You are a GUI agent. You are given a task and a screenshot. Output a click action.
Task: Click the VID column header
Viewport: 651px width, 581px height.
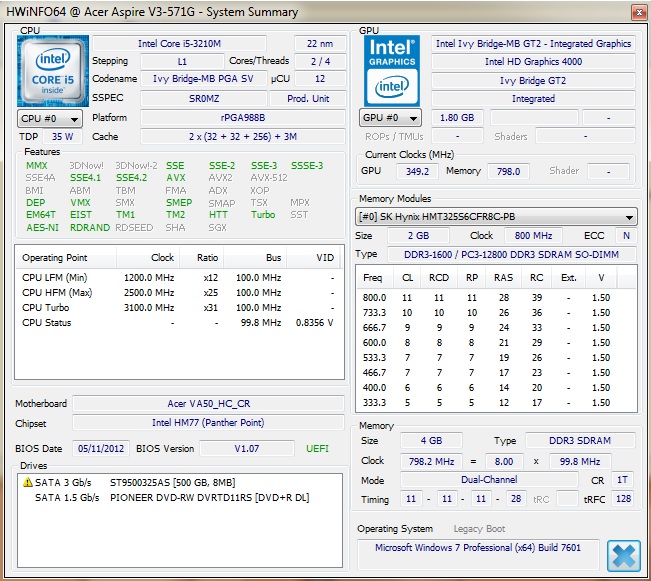tap(313, 258)
